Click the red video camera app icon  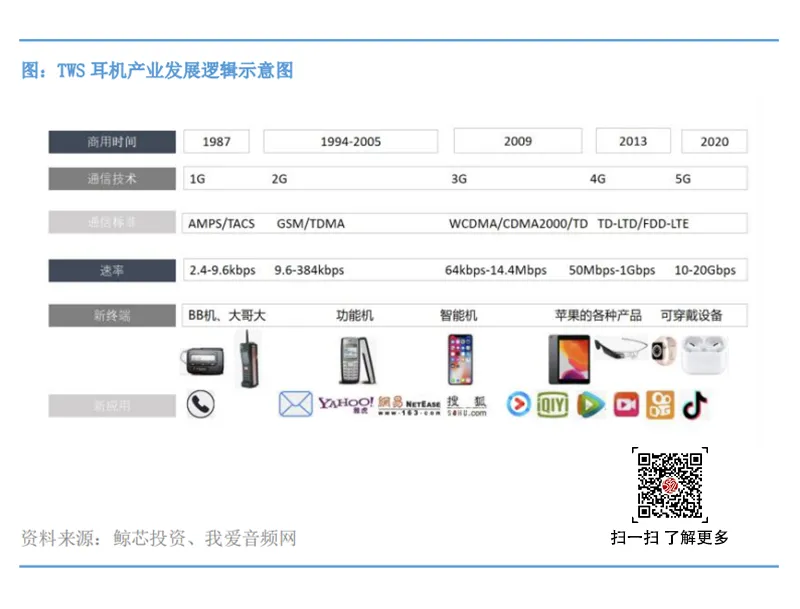click(x=626, y=405)
